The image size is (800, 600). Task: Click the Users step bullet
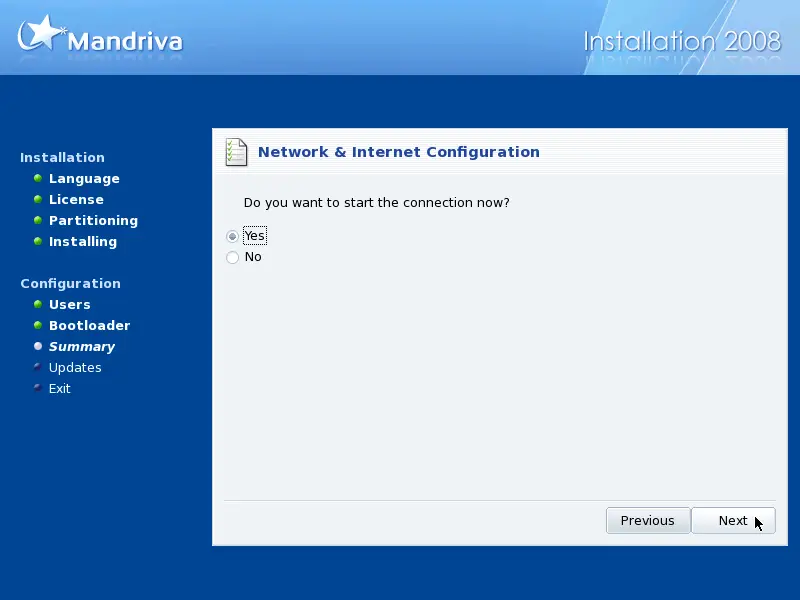pyautogui.click(x=38, y=304)
